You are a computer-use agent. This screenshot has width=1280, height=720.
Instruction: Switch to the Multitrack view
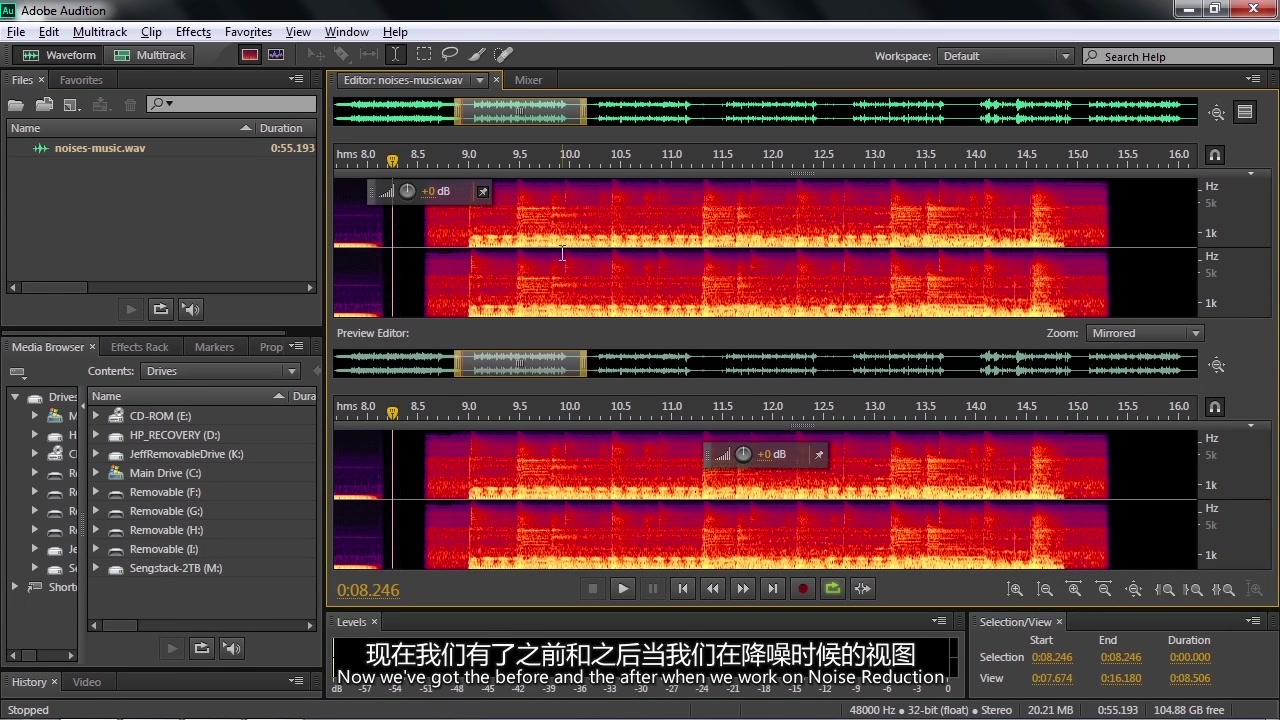click(150, 55)
